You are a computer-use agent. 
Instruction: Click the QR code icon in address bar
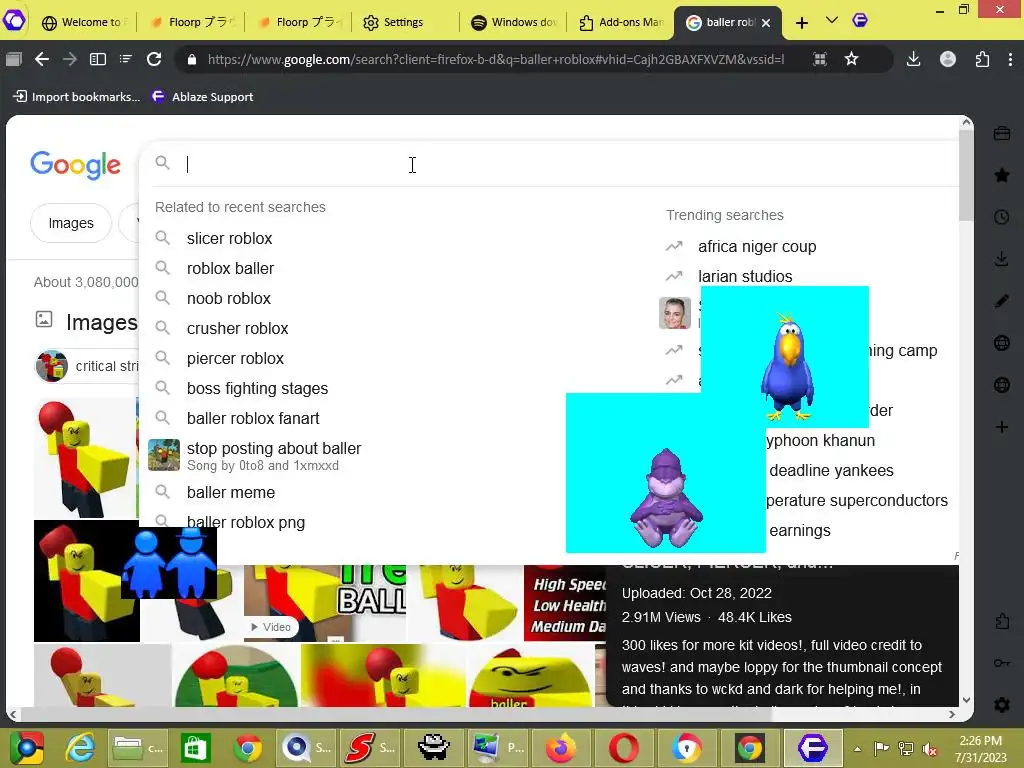tap(820, 59)
